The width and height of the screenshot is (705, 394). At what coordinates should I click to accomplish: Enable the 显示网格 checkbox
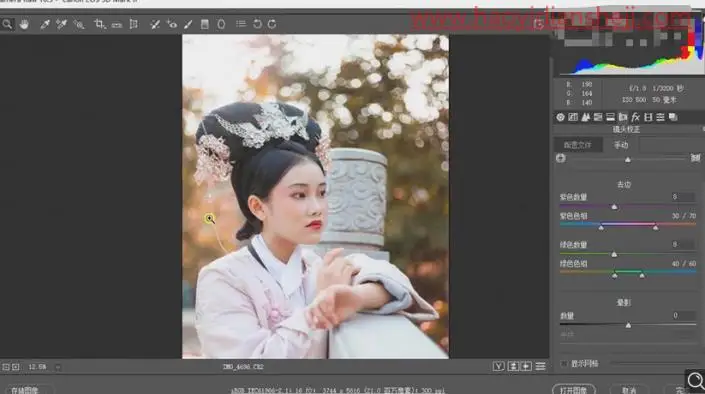pos(564,363)
